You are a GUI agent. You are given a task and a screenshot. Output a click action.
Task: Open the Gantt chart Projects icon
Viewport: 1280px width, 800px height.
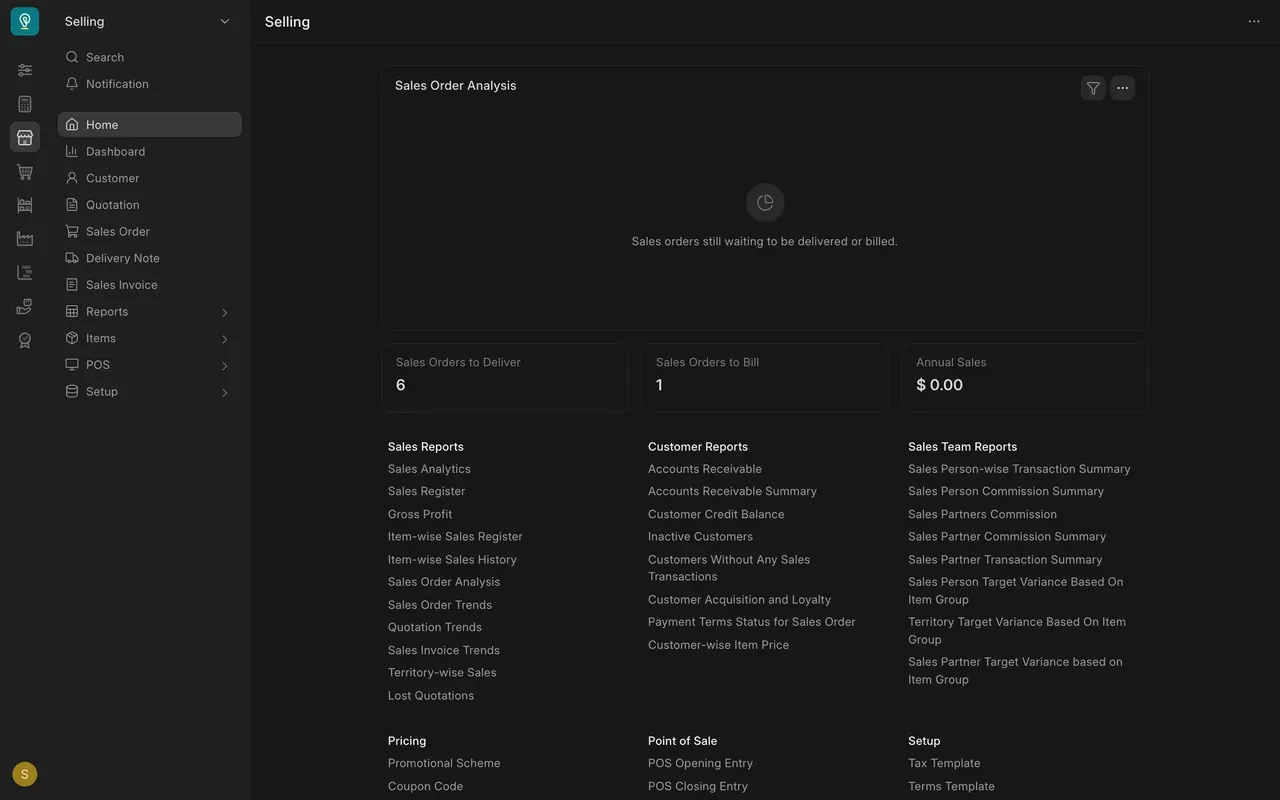pyautogui.click(x=25, y=273)
